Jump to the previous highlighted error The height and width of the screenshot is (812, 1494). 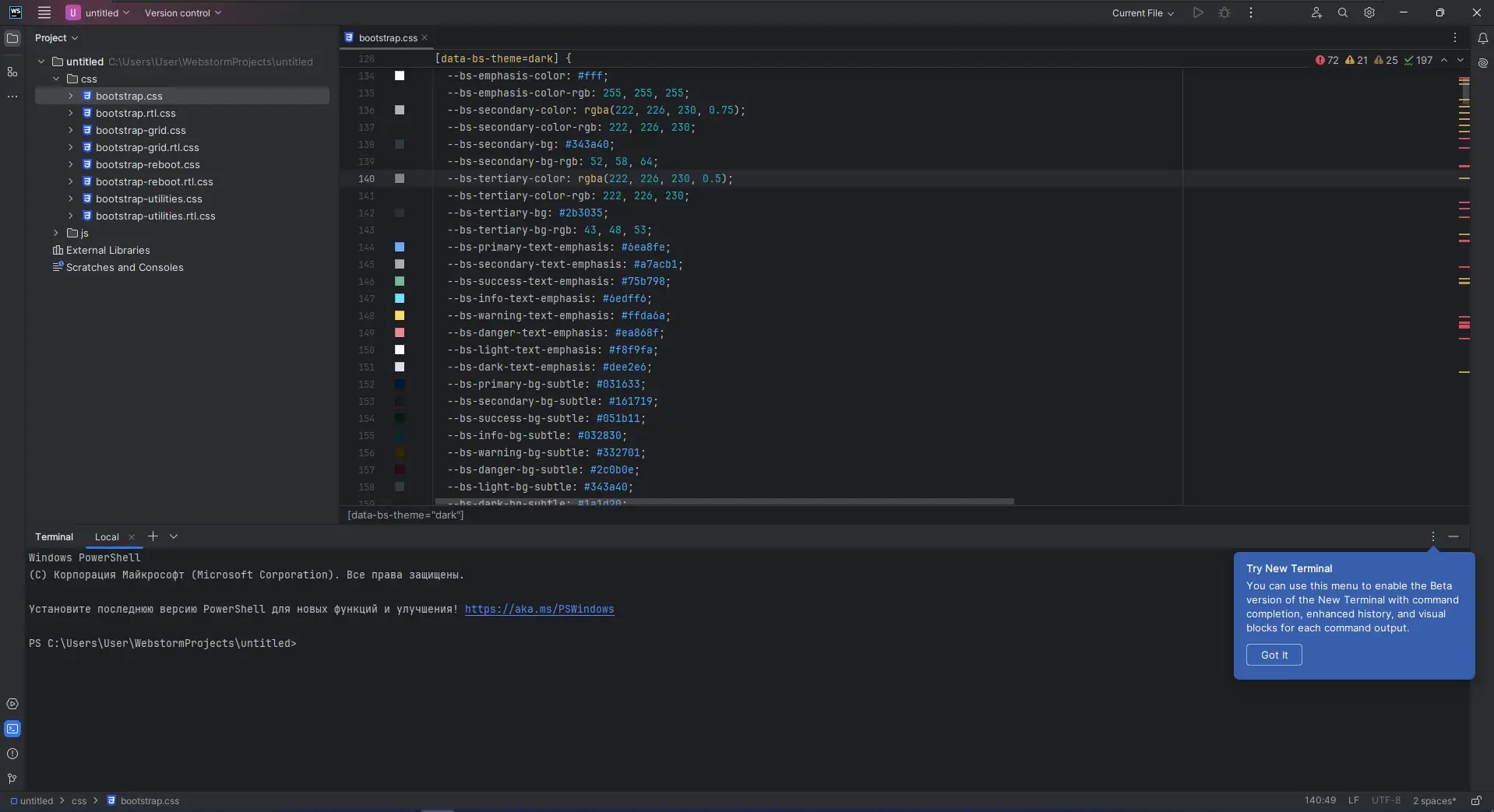click(x=1444, y=60)
